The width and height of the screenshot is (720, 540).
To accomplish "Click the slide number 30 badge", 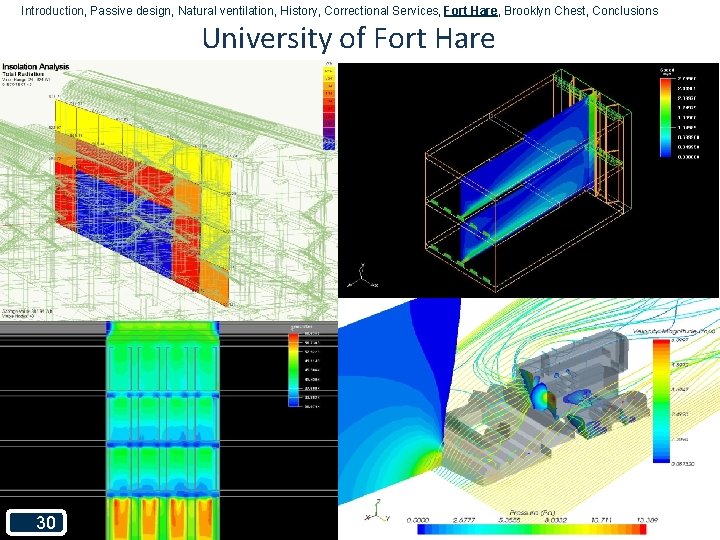I will coord(37,522).
